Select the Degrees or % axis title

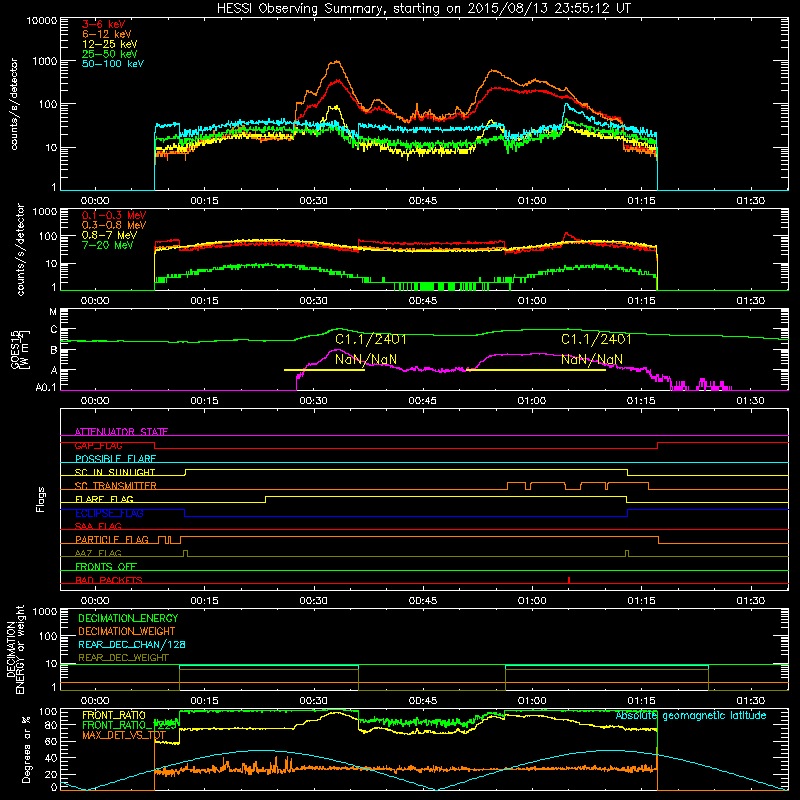[x=26, y=749]
